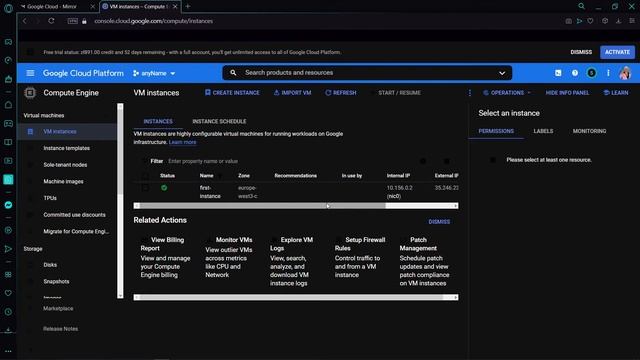Screen dimensions: 640x360
Task: Open a new browser tab with plus button
Action: (188, 6)
